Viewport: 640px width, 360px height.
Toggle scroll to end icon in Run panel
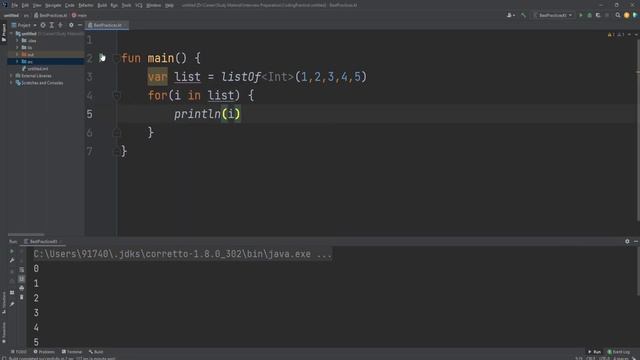(x=22, y=279)
